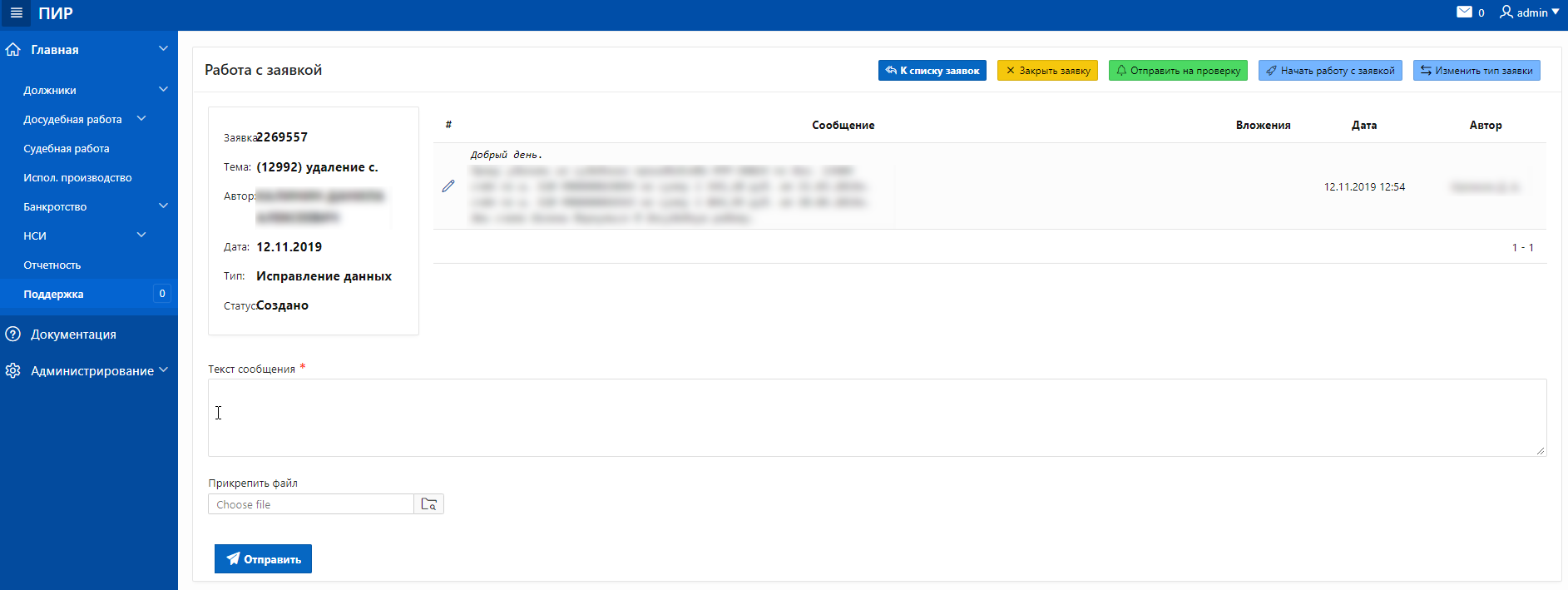Open Должники menu item
The height and width of the screenshot is (590, 1568).
point(50,90)
